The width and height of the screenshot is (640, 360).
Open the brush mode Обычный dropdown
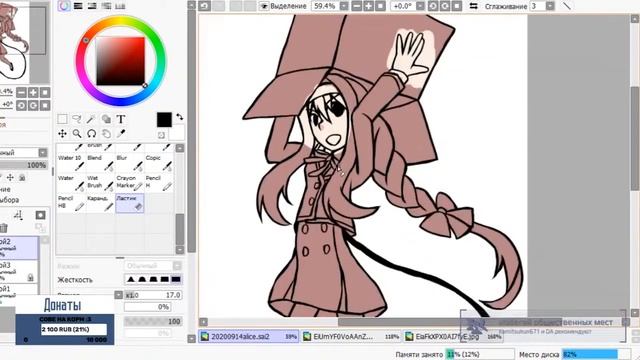[x=153, y=266]
